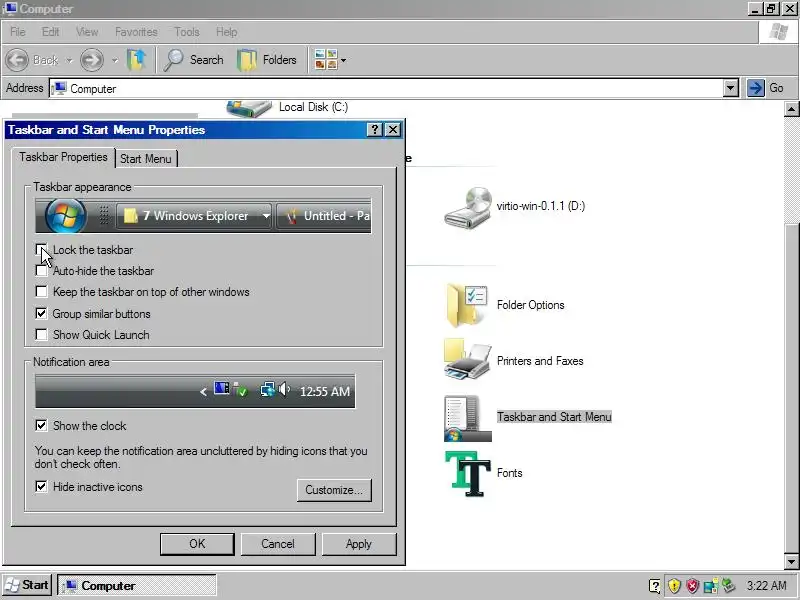Click the Forward arrow button
Image resolution: width=800 pixels, height=600 pixels.
point(92,60)
